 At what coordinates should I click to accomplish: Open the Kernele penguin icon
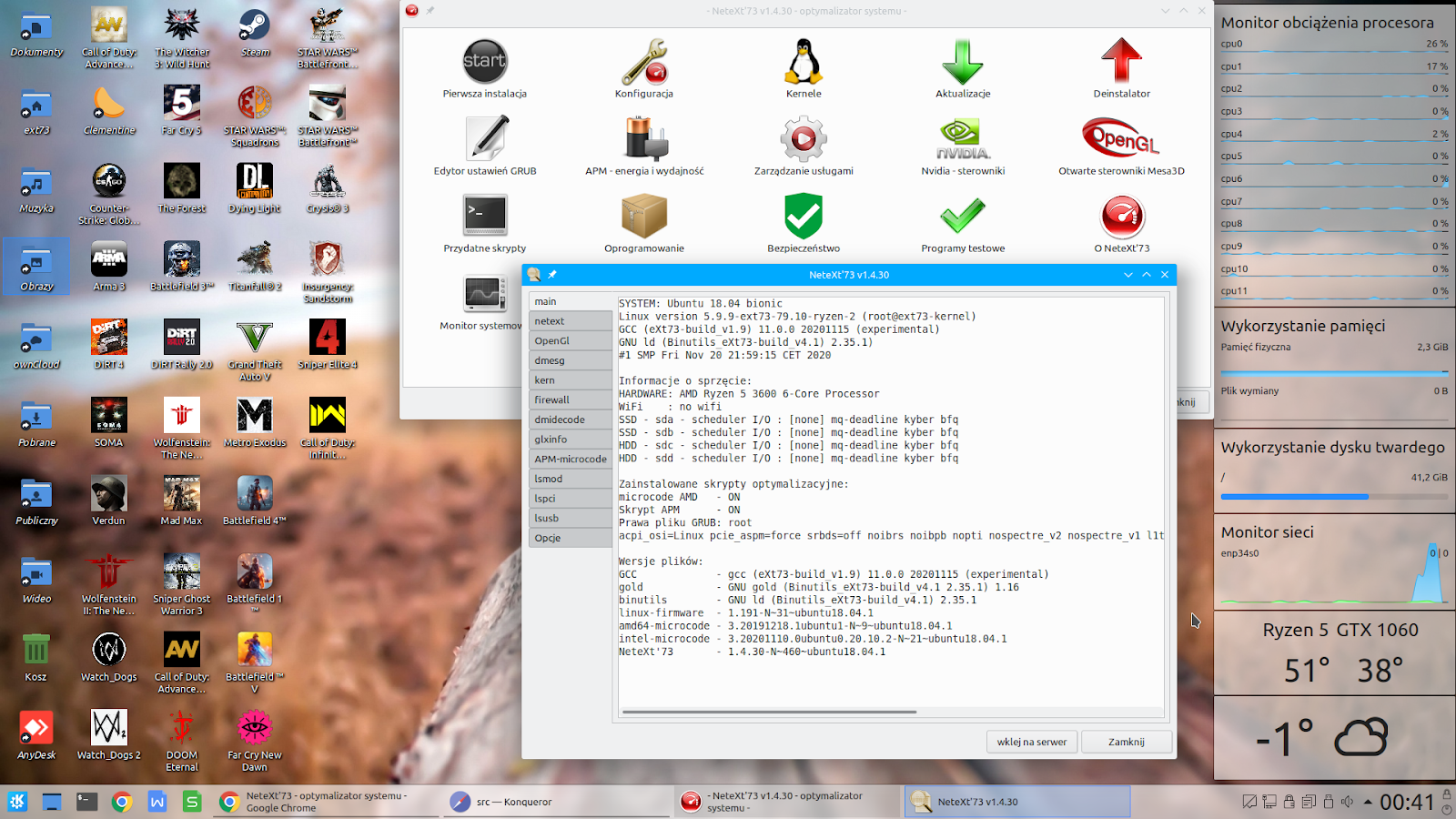(804, 62)
